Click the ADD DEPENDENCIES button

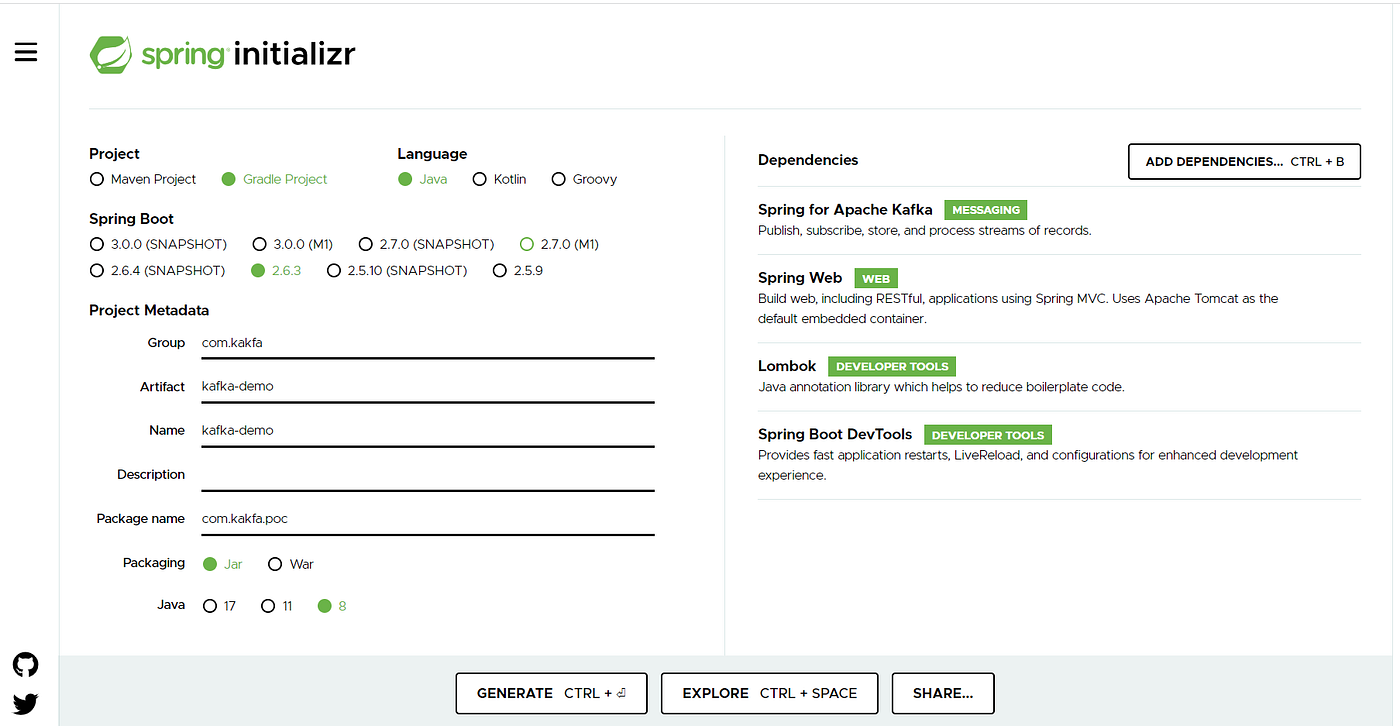tap(1244, 162)
